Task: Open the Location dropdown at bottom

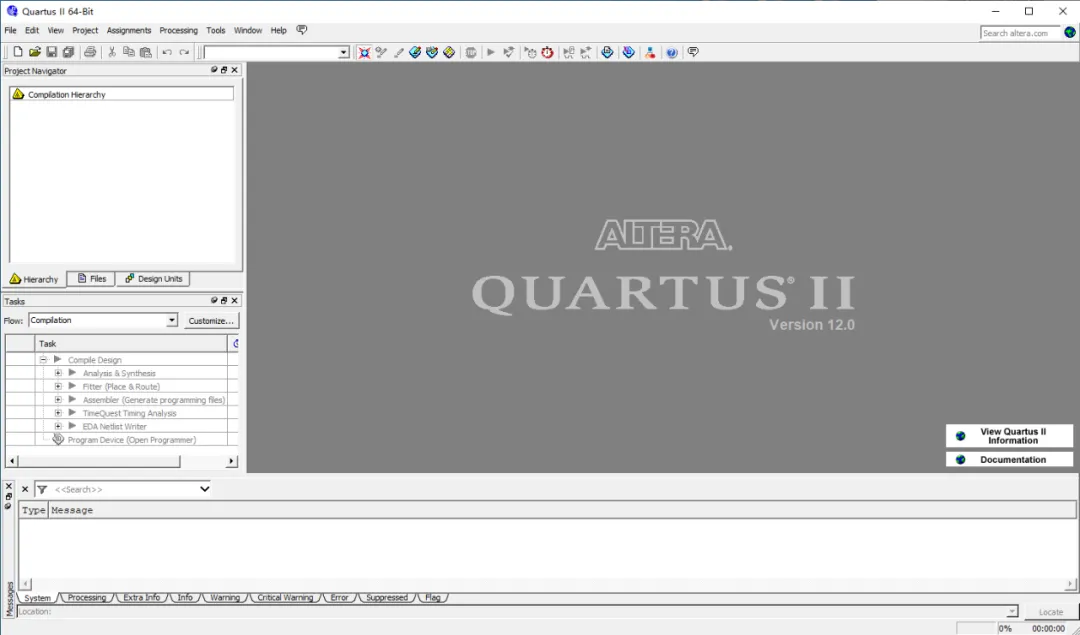Action: click(x=1011, y=612)
